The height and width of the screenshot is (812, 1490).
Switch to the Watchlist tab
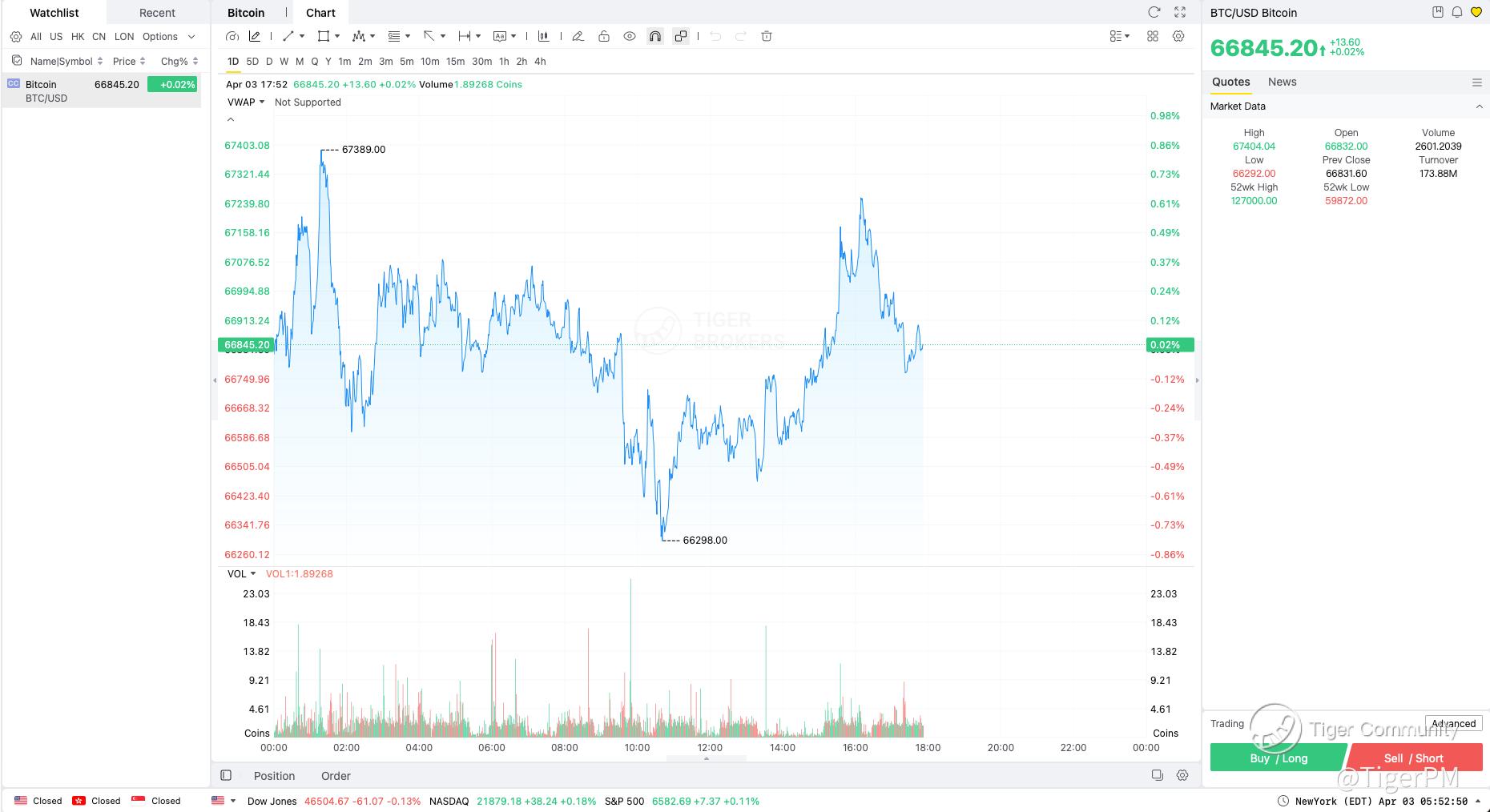tap(54, 13)
